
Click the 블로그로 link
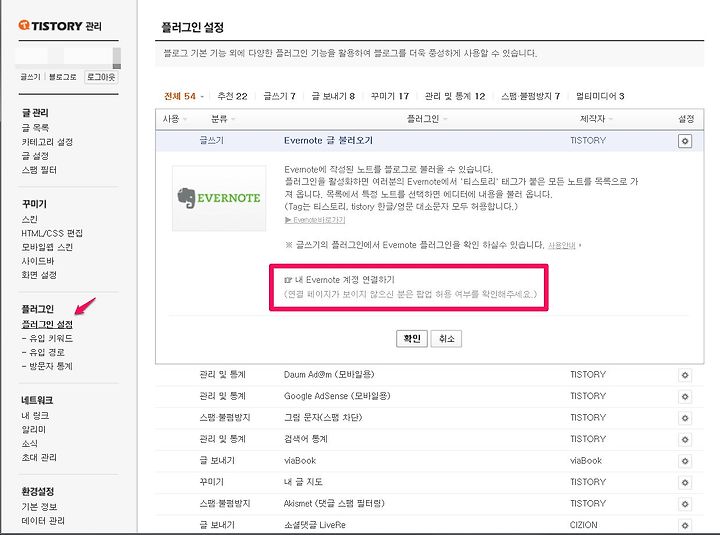[x=63, y=77]
